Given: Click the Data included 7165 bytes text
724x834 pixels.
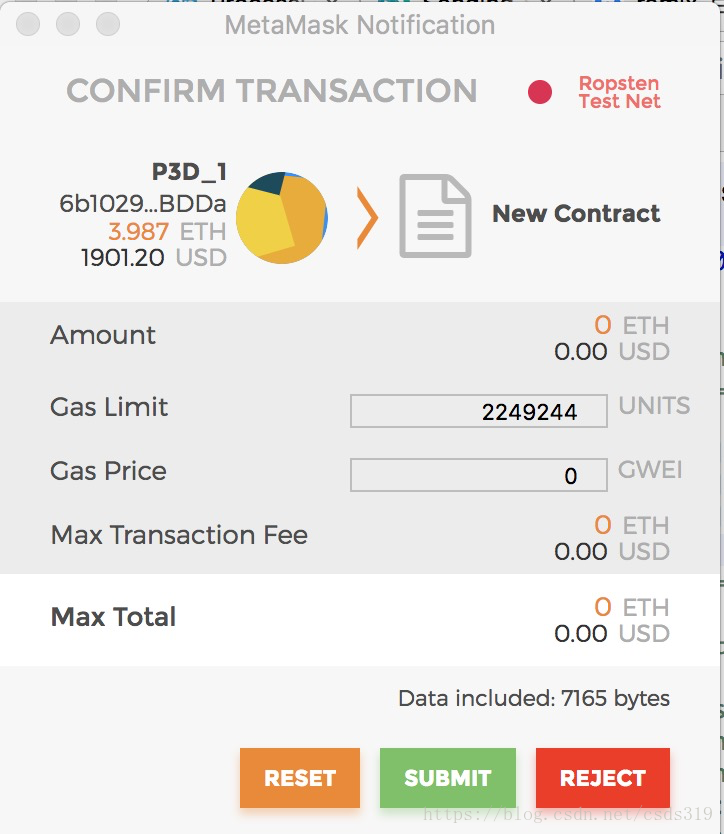Looking at the screenshot, I should (534, 698).
